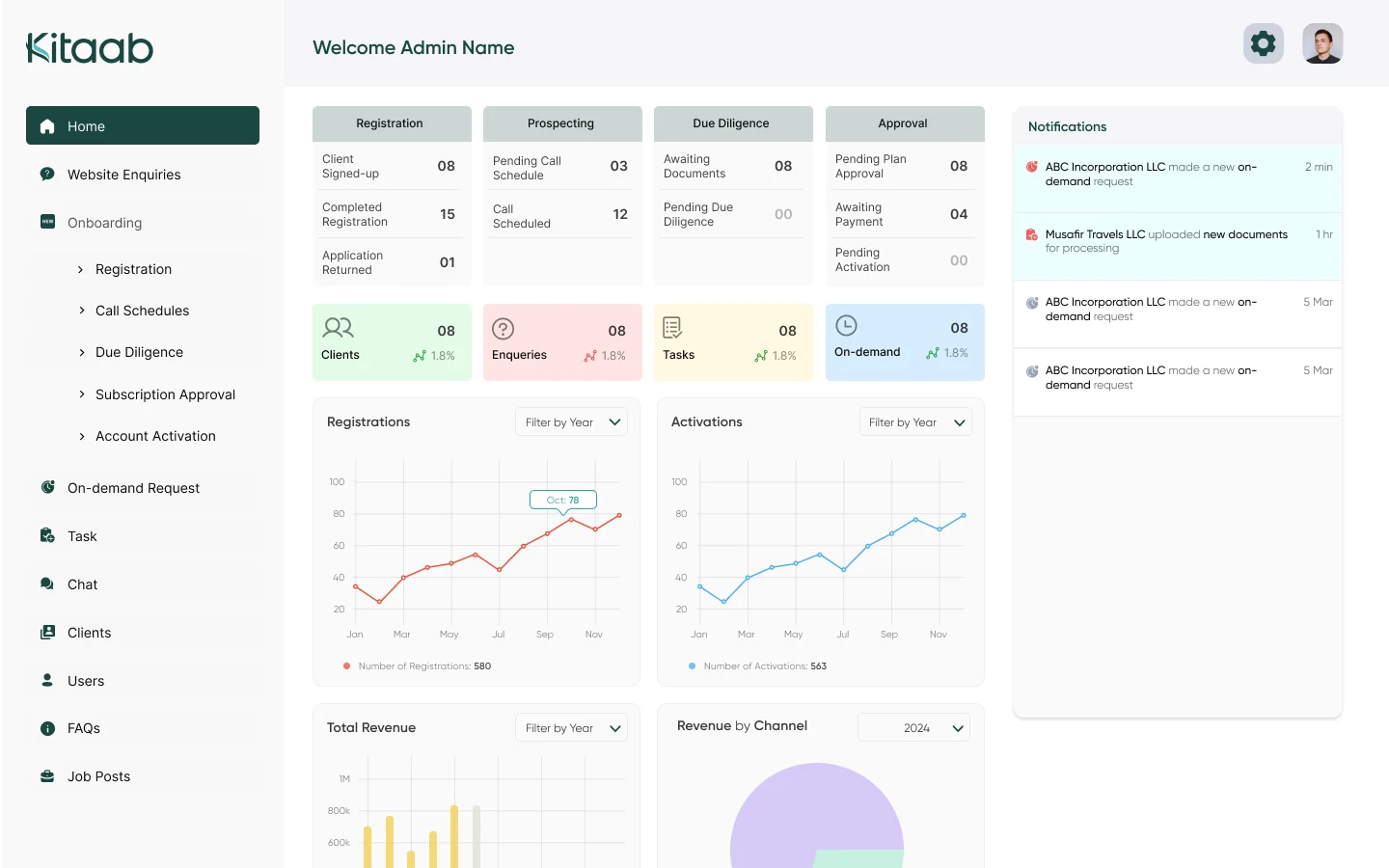Click the Kitaab logo
Viewport: 1389px width, 868px height.
tap(90, 48)
